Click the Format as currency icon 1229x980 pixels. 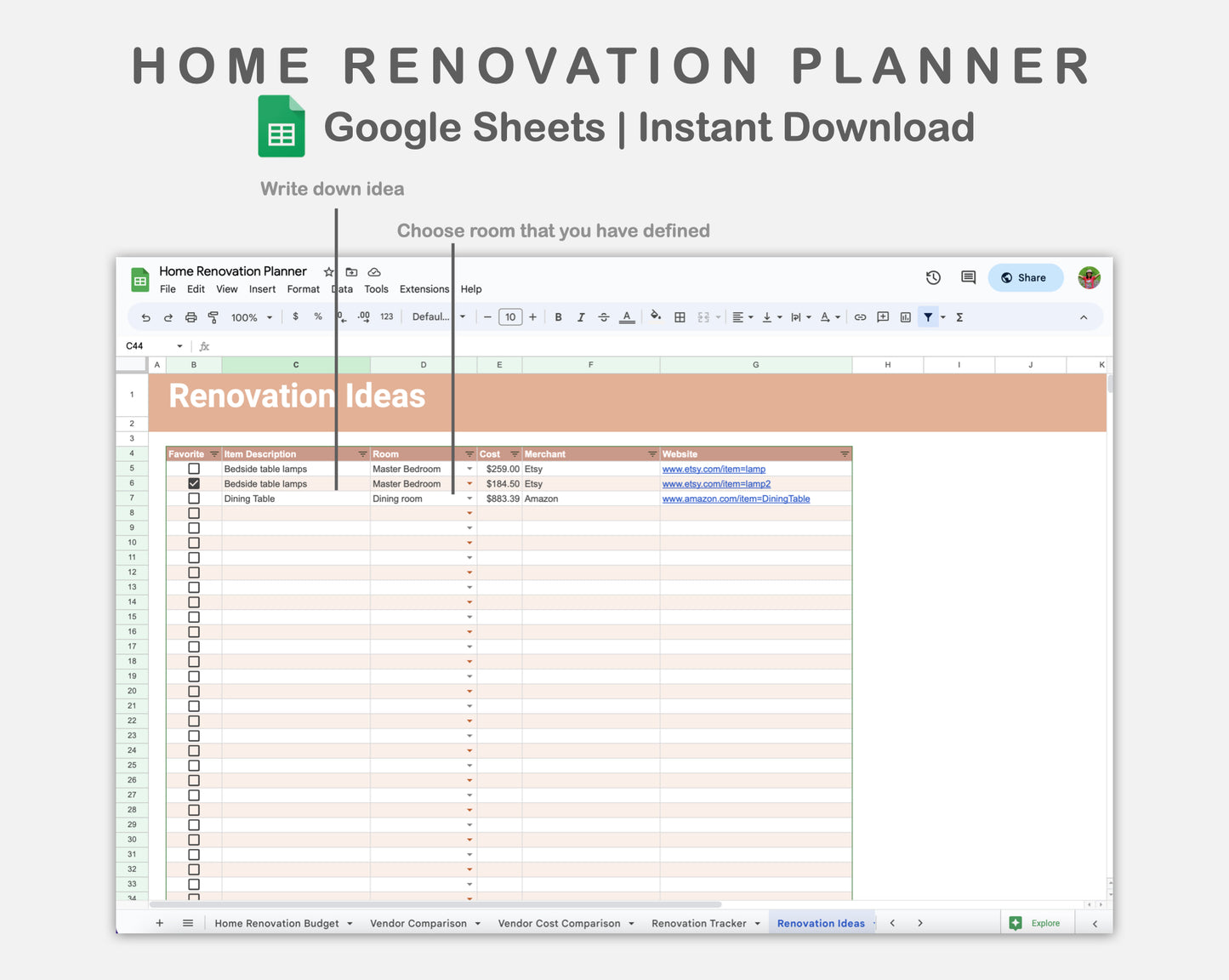point(295,316)
